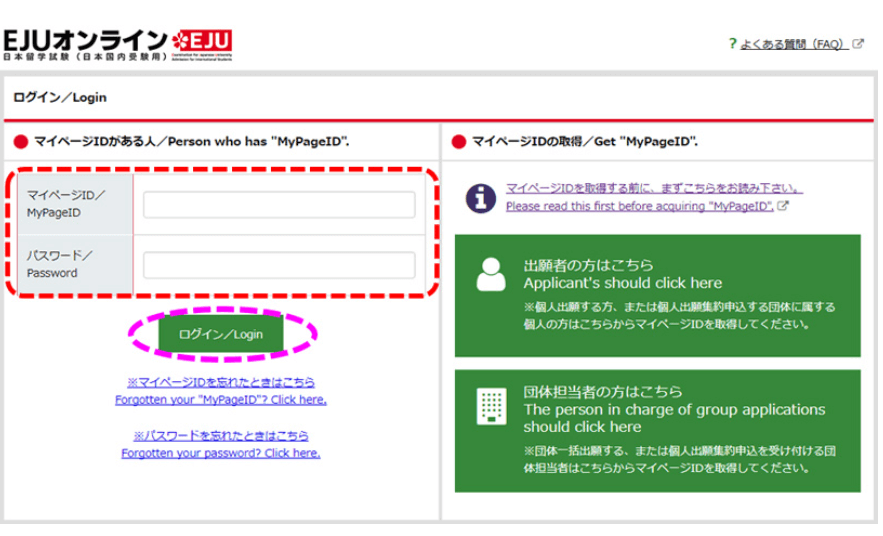Open Japanese read-before-acquiring MyPageID link
The image size is (883, 536).
point(654,188)
